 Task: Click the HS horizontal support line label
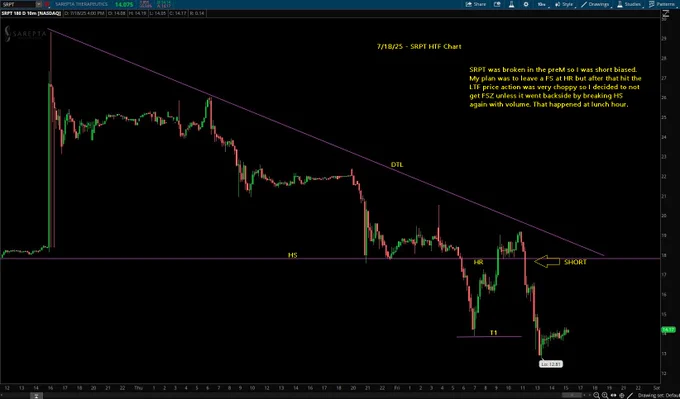pos(293,255)
